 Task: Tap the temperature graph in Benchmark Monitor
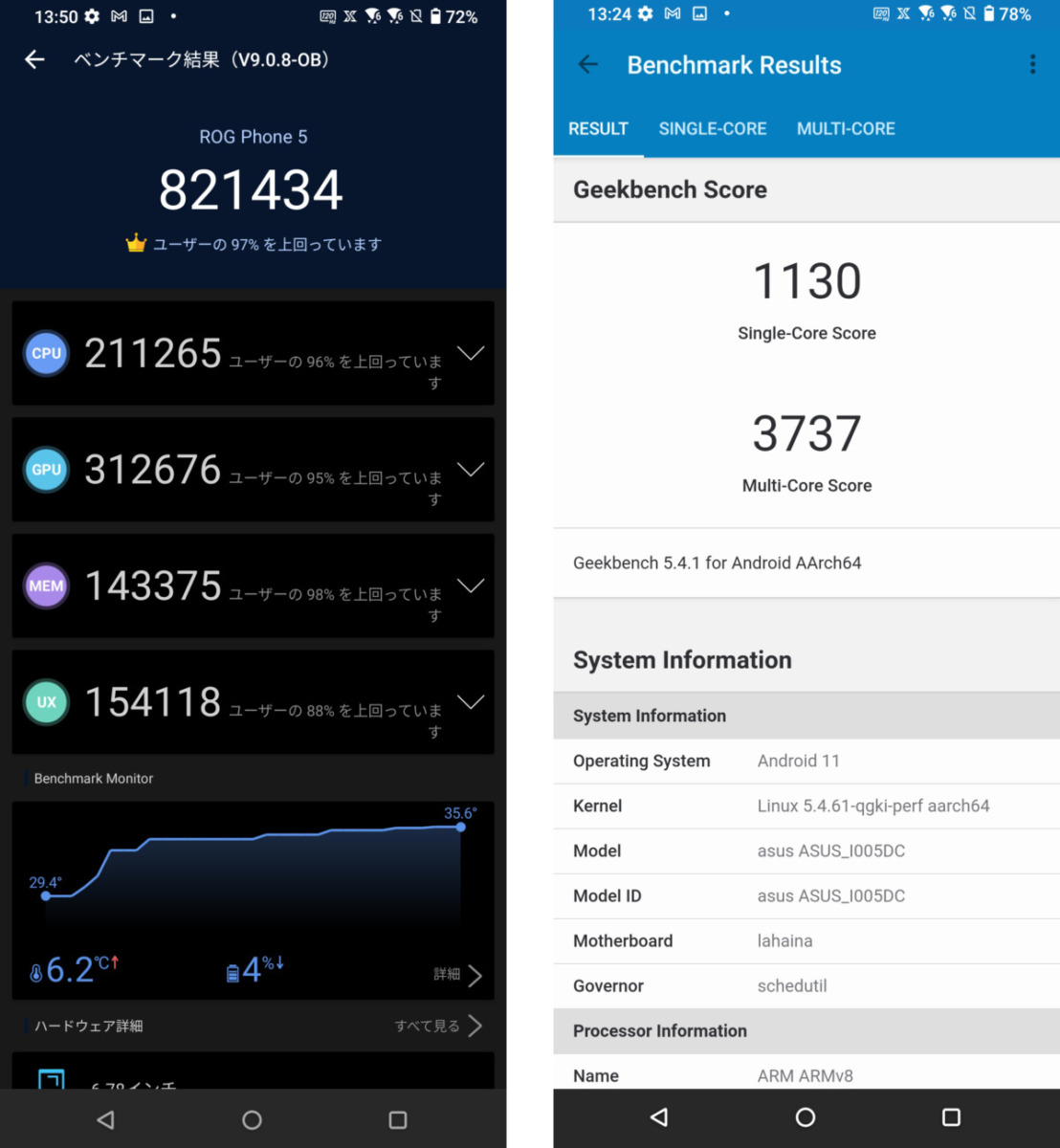tap(253, 871)
